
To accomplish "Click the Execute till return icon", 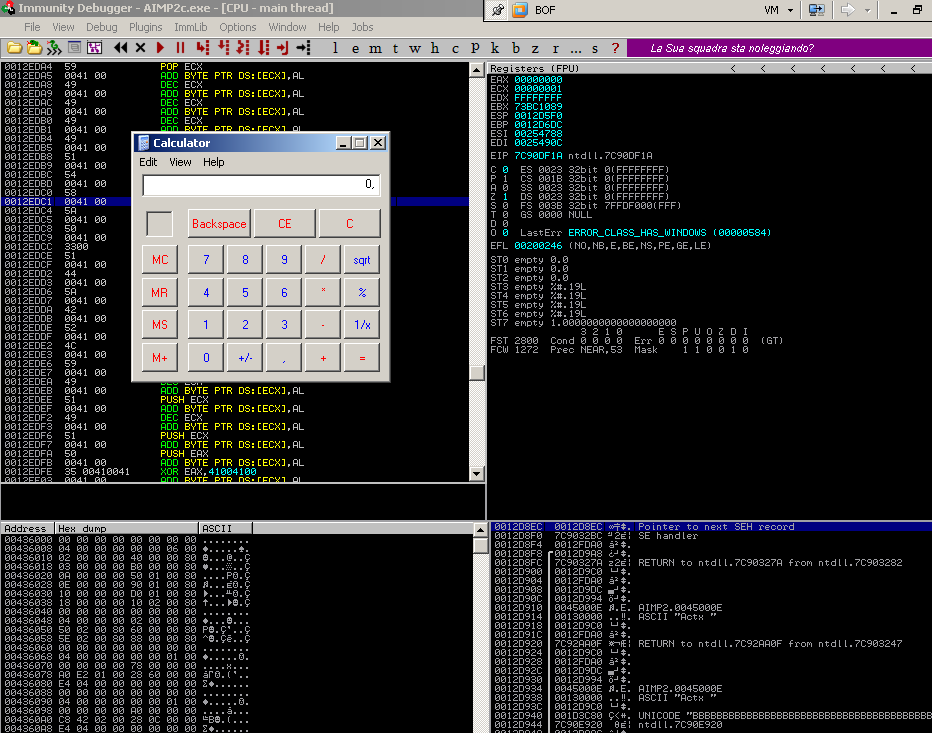I will point(283,48).
